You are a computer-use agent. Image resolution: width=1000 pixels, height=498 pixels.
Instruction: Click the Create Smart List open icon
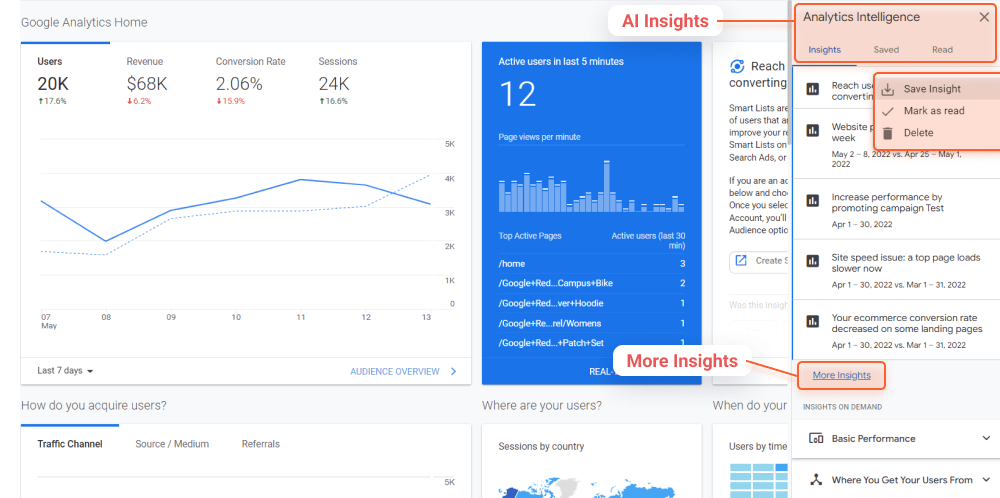coord(741,260)
